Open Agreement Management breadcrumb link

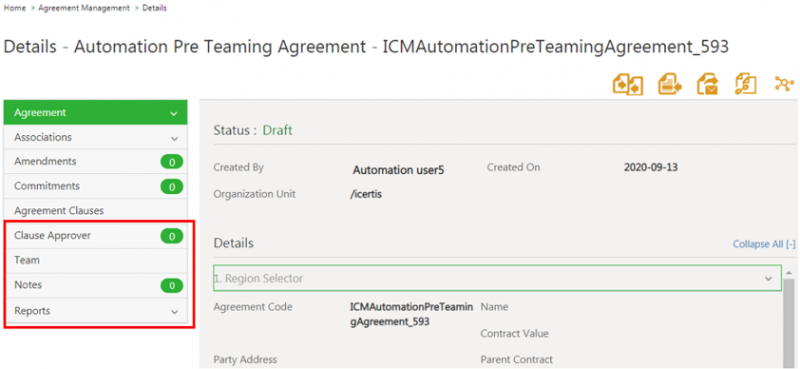pos(85,8)
